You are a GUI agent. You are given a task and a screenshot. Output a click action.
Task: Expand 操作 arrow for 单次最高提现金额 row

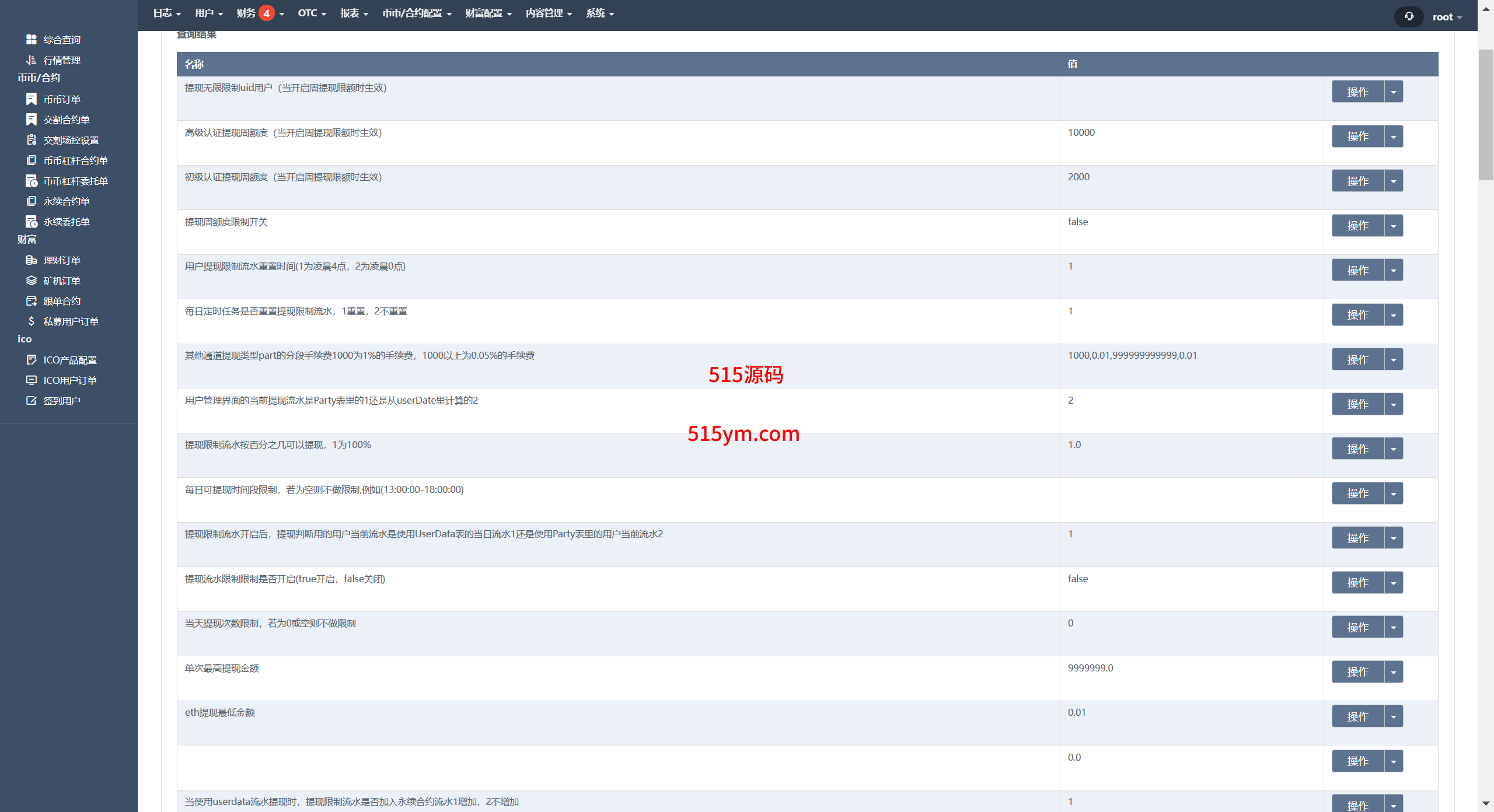pyautogui.click(x=1394, y=672)
